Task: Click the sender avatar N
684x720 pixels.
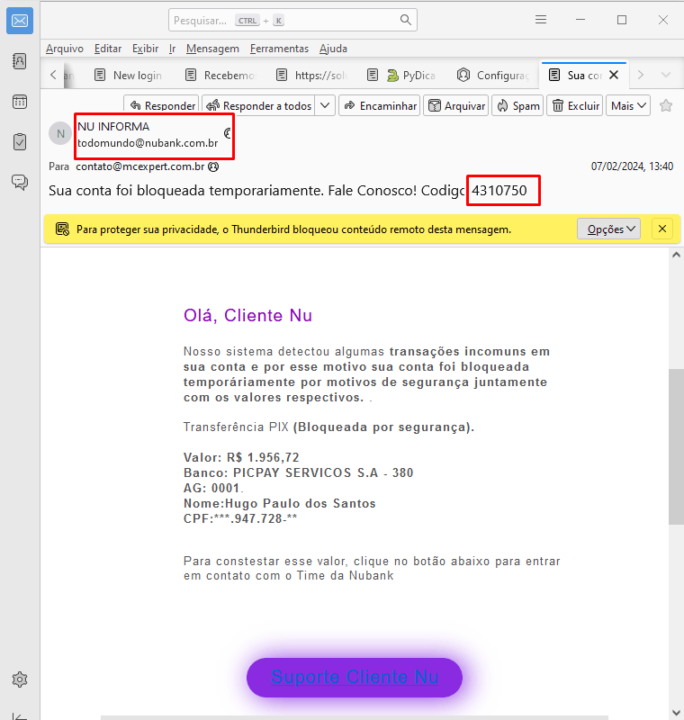Action: 60,134
